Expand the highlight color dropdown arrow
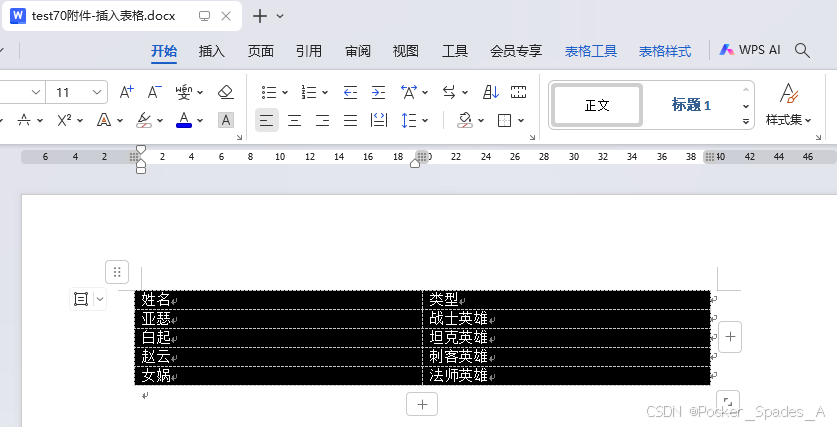837x427 pixels. pyautogui.click(x=160, y=121)
